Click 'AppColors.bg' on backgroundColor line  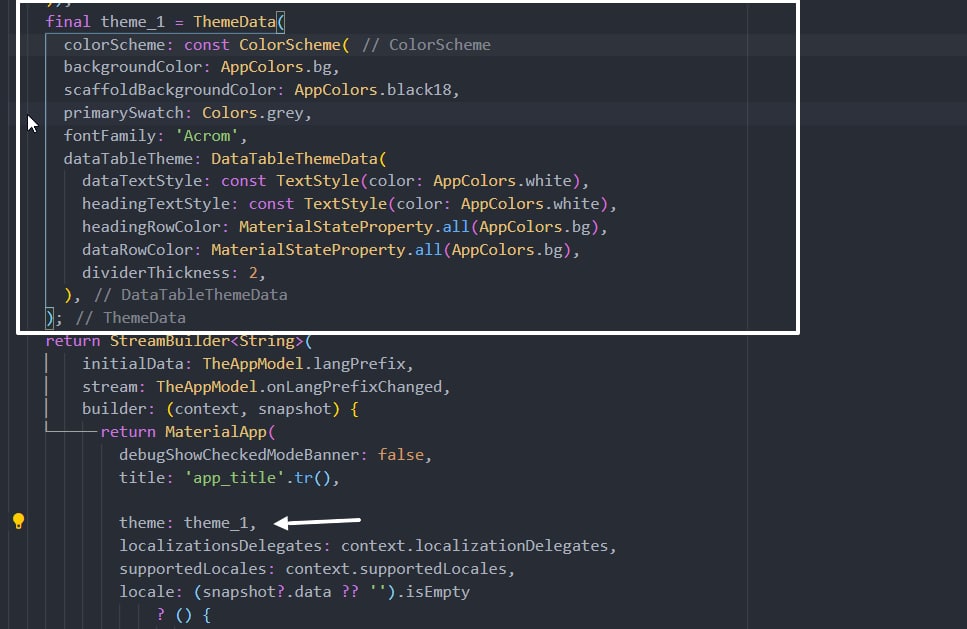pos(276,67)
